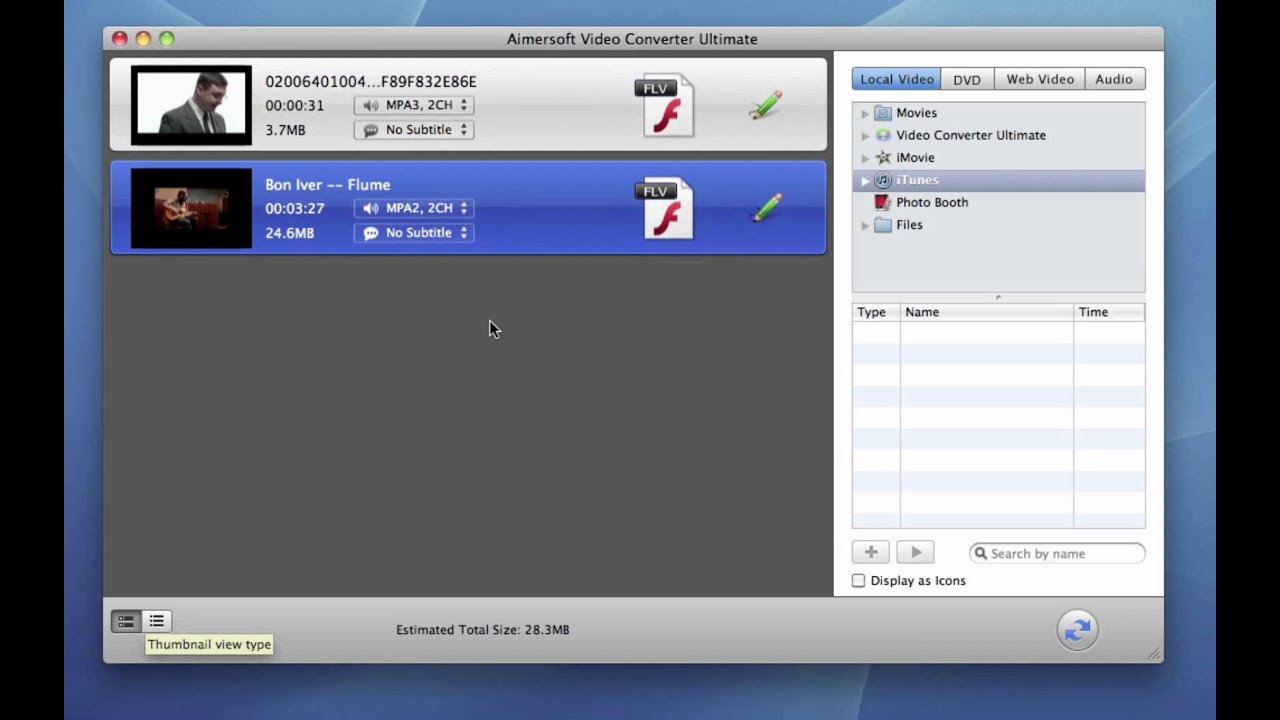The image size is (1280, 720).
Task: Enable Display as Icons checkbox
Action: pyautogui.click(x=858, y=580)
